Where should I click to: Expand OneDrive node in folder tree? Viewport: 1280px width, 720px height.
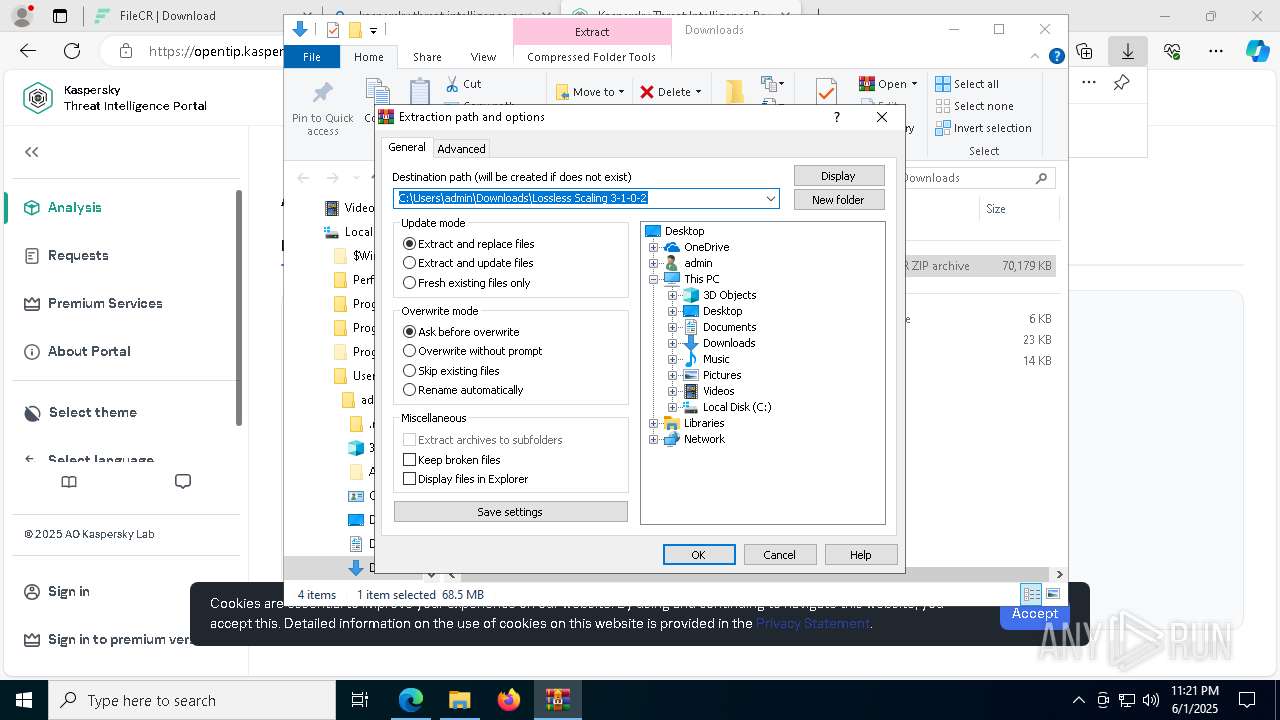click(654, 247)
